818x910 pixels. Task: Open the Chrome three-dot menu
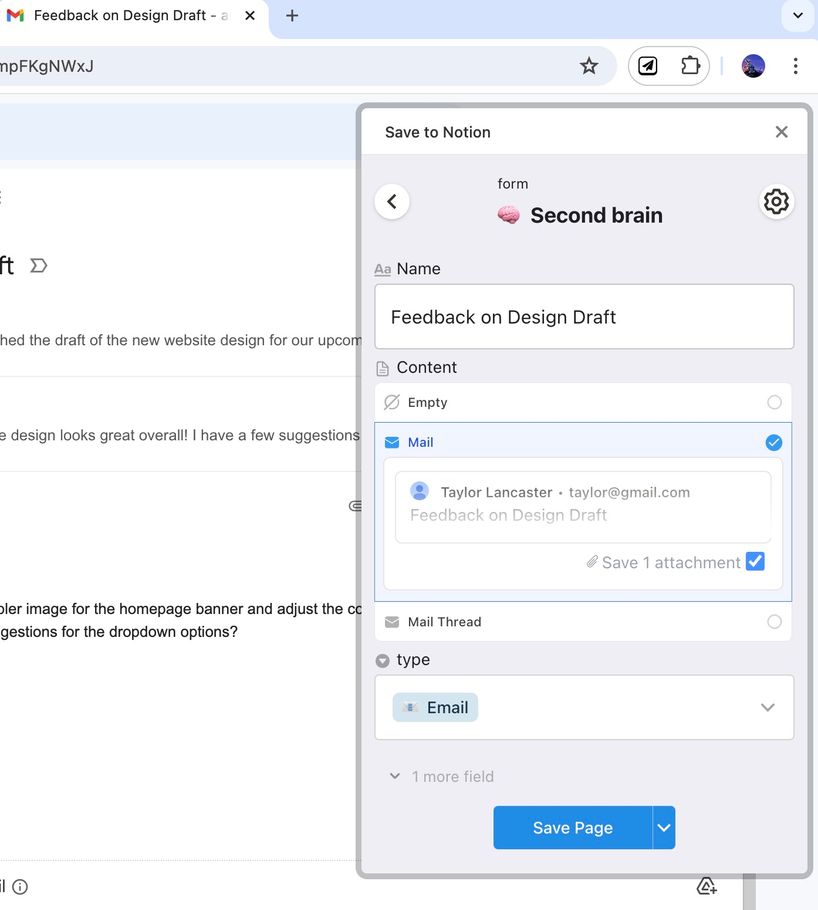(796, 65)
